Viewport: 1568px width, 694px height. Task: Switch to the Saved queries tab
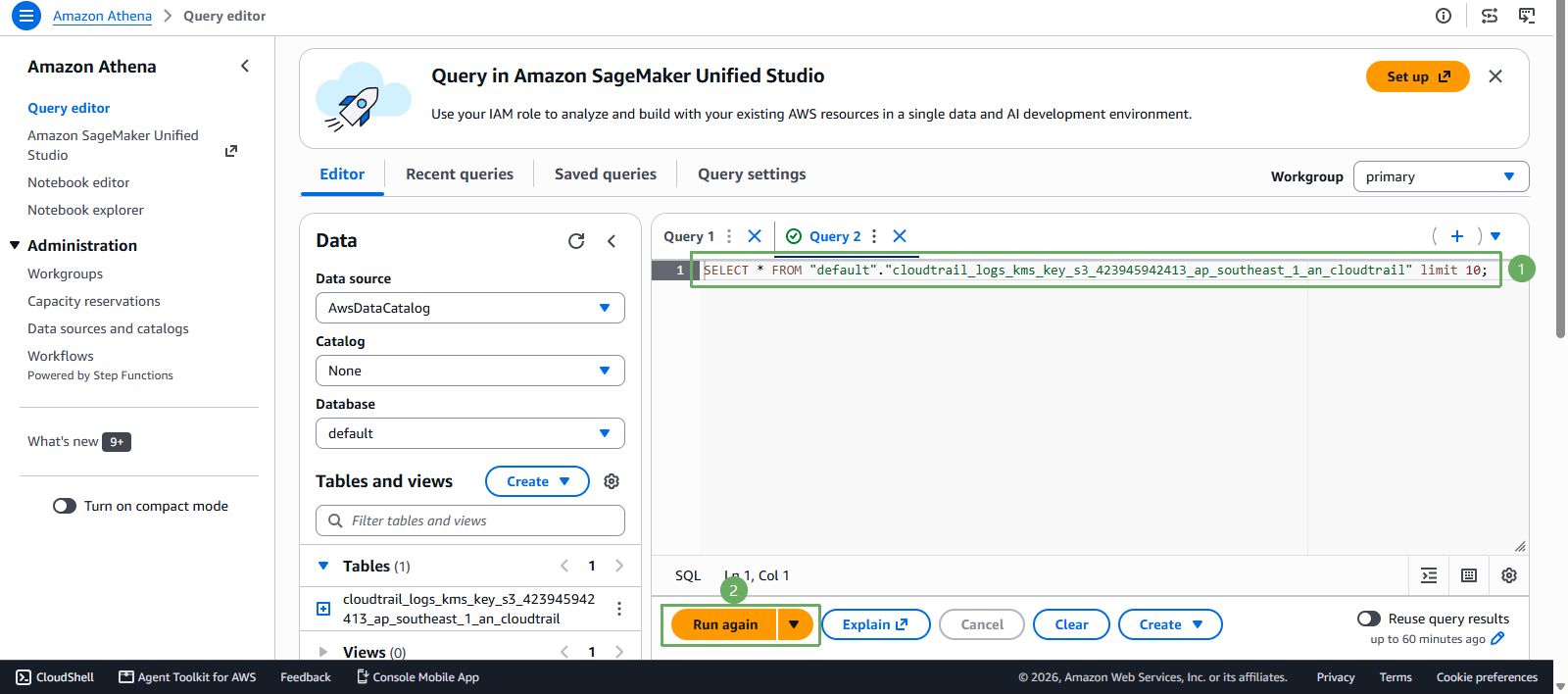(x=606, y=173)
